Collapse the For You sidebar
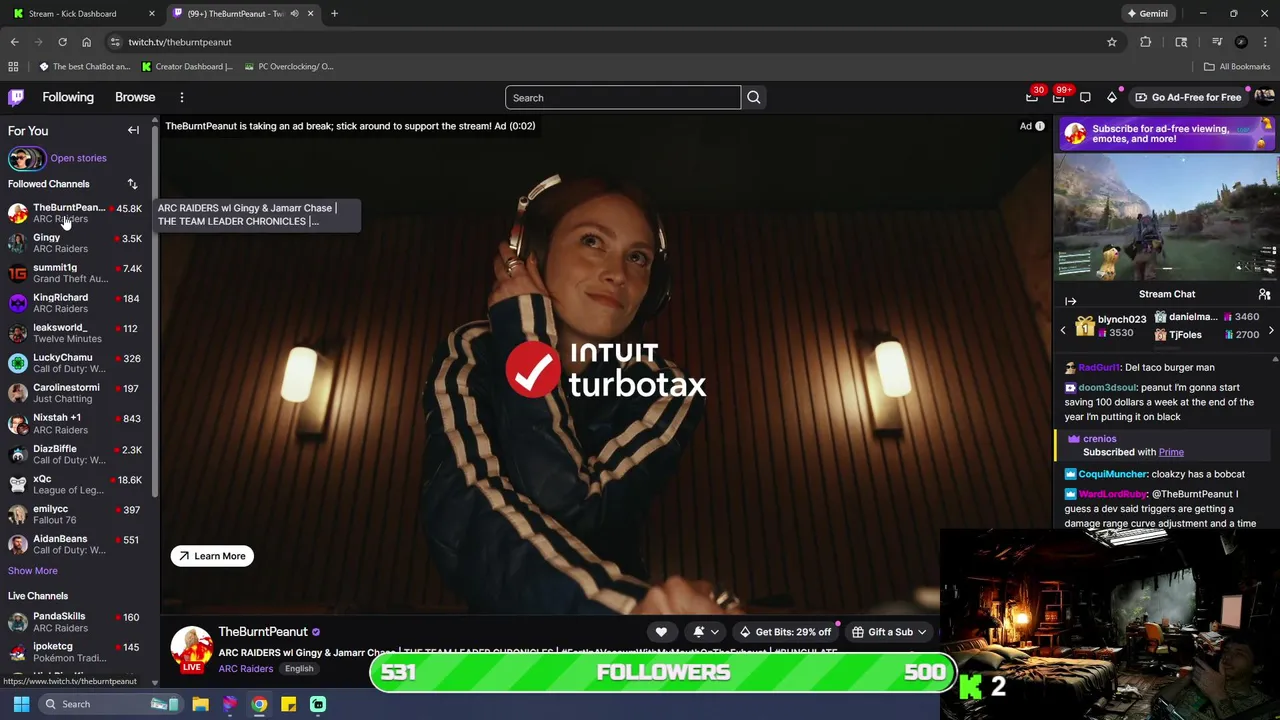1280x720 pixels. (133, 130)
